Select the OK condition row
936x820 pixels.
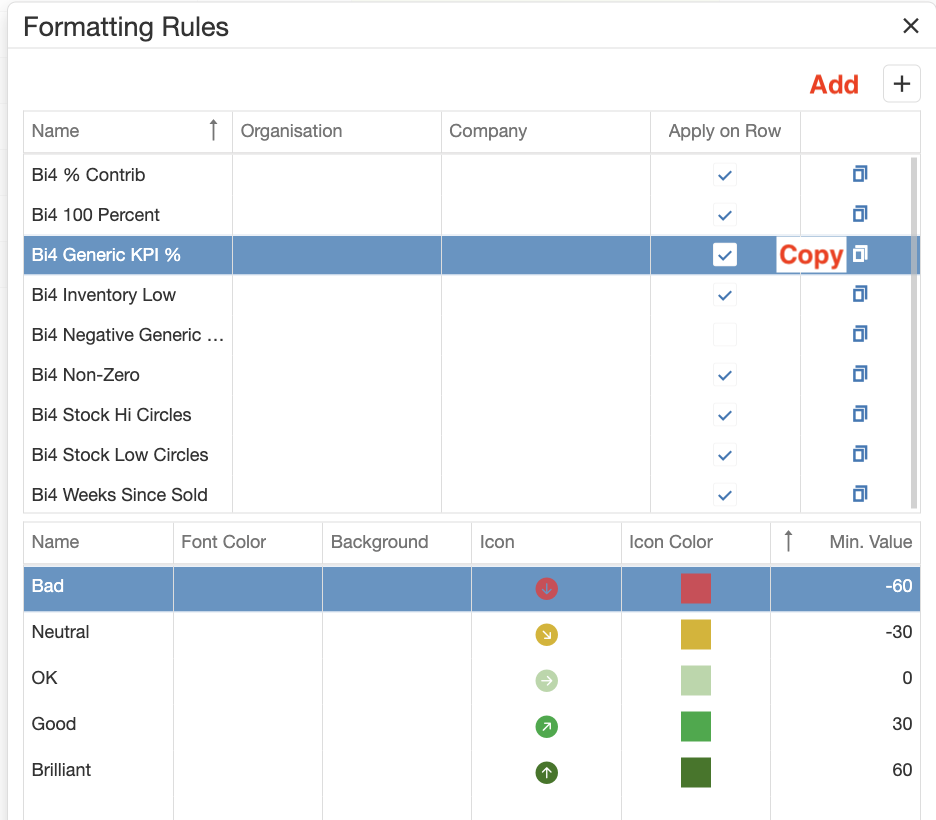(x=472, y=680)
